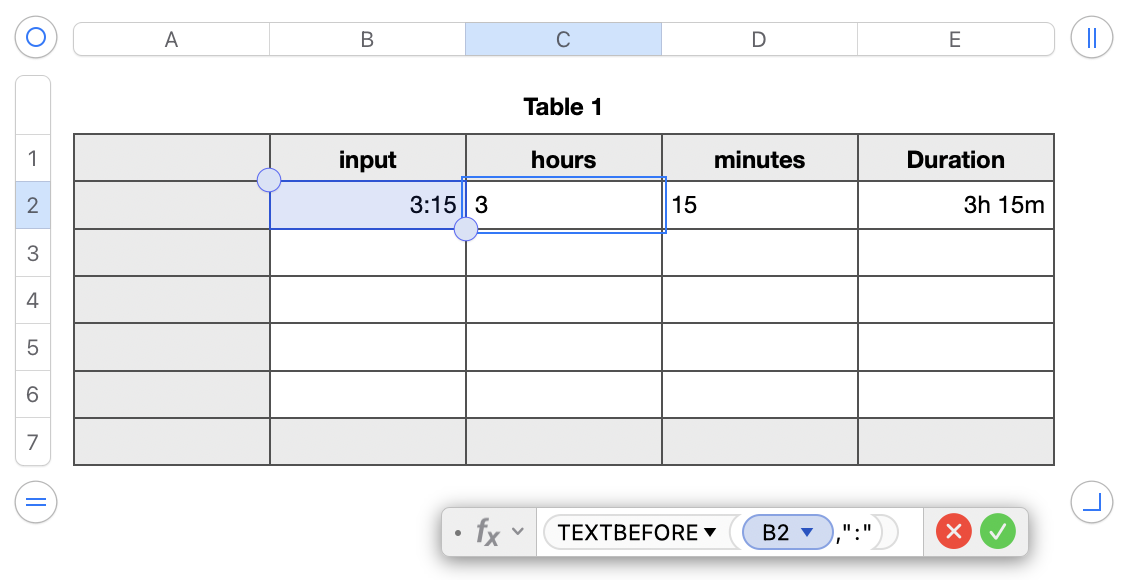Select row 5 header

pos(33,348)
